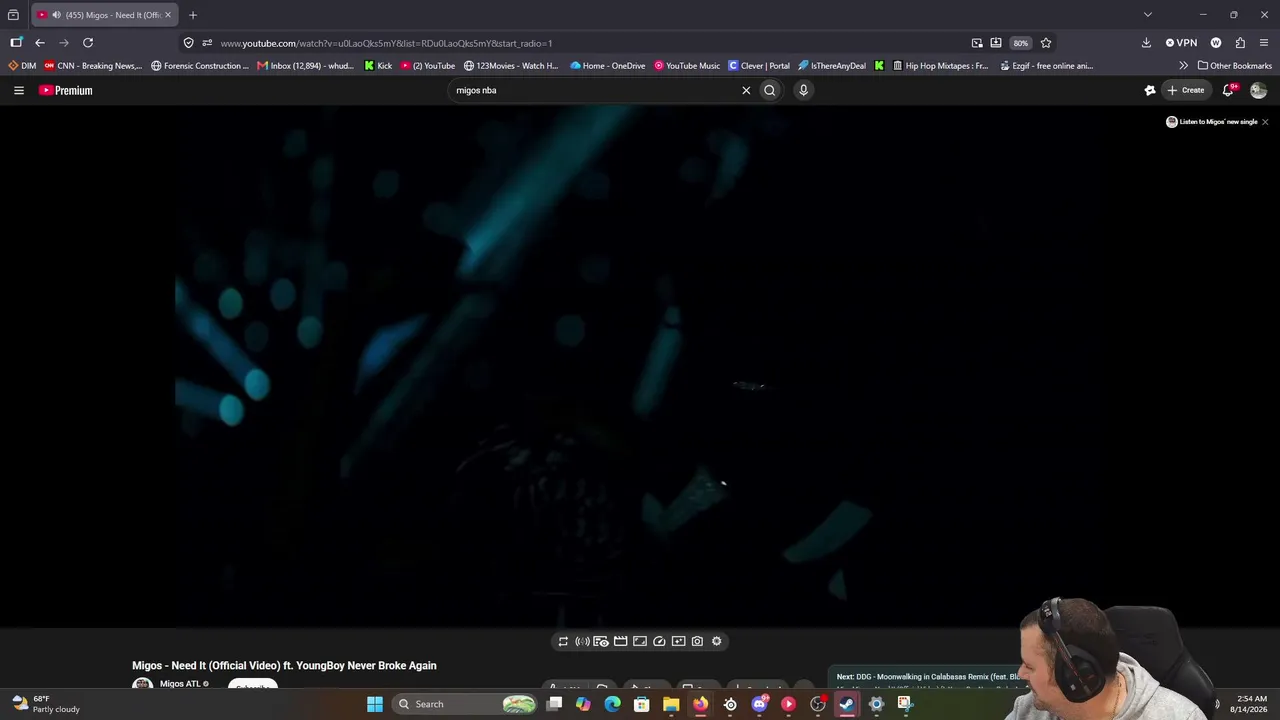The image size is (1280, 720).
Task: Open the YouTube Music bookmark
Action: coord(687,66)
